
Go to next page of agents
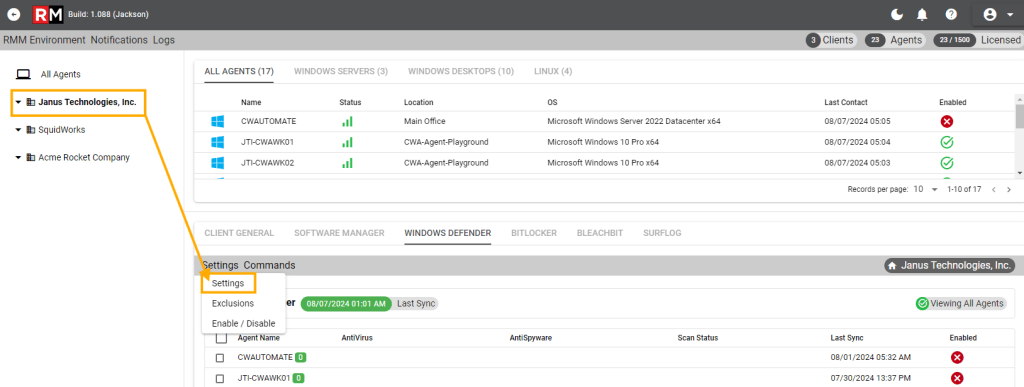(x=1009, y=189)
